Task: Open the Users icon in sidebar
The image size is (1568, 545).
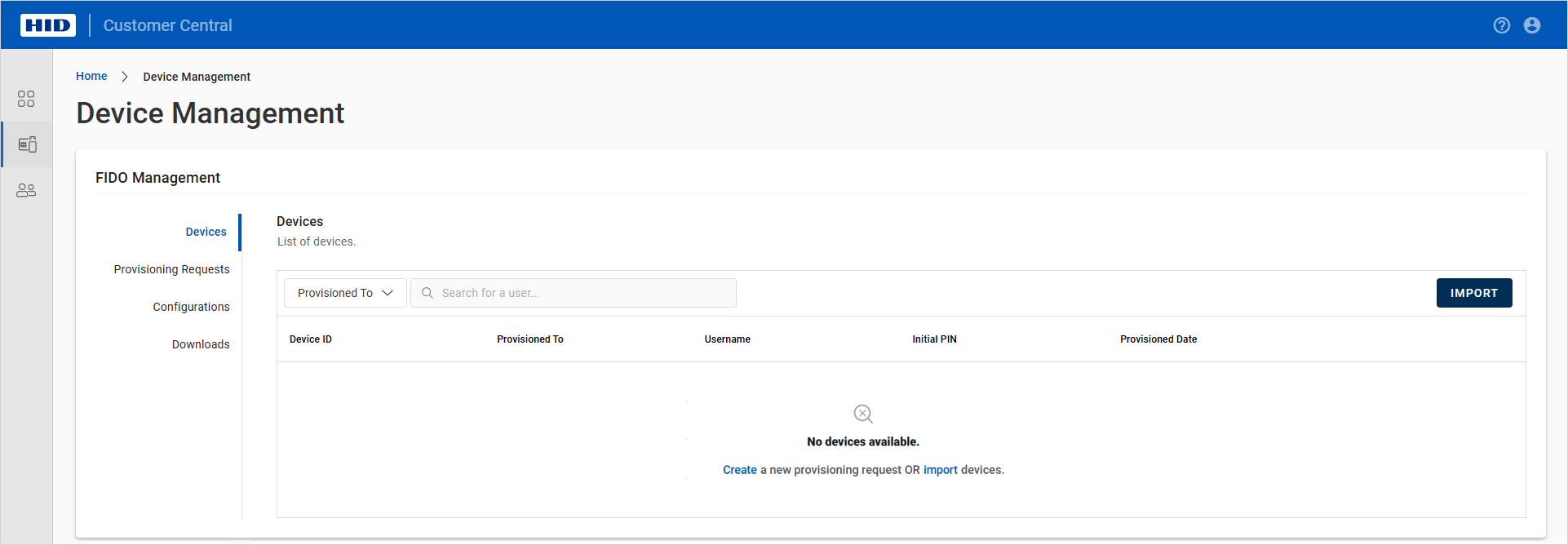Action: (26, 190)
